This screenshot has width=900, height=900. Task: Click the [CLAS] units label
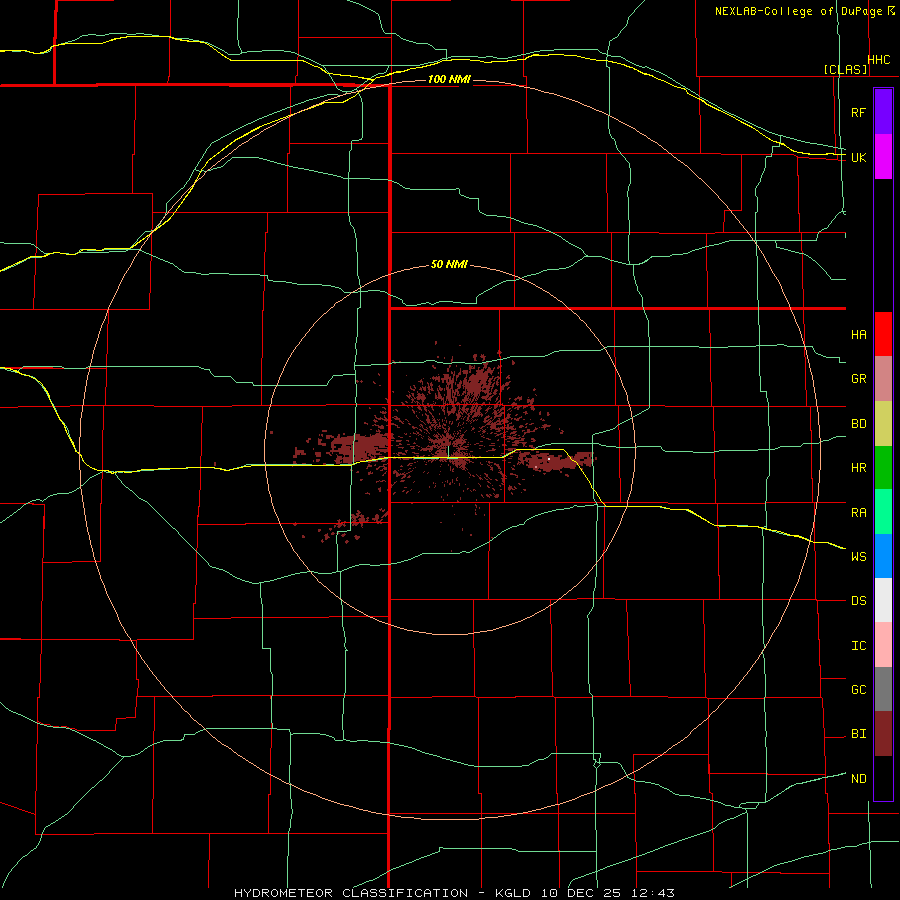(x=845, y=69)
